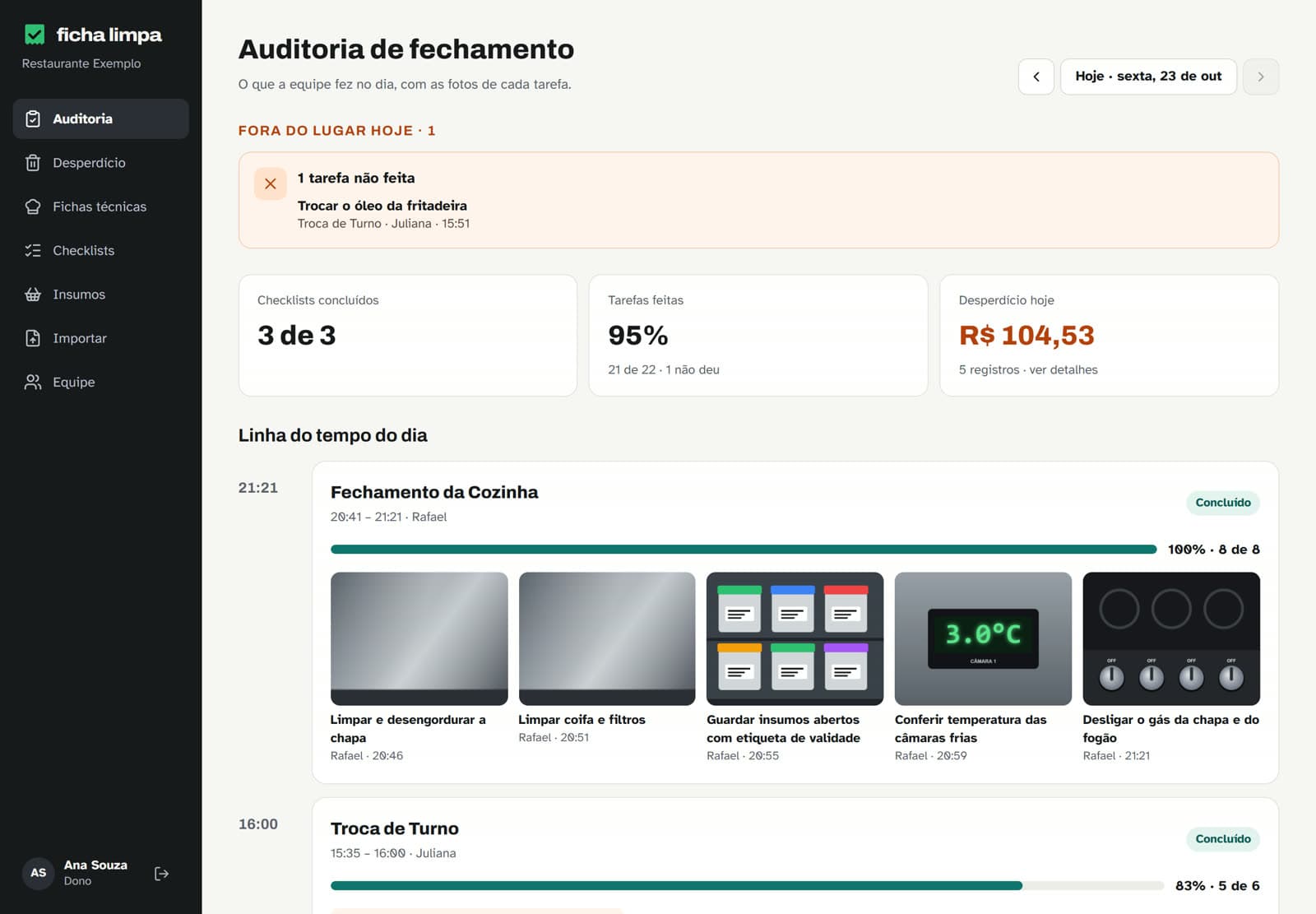Click 'Trocar o óleo da fritadeira' task title
The width and height of the screenshot is (1316, 914).
(x=382, y=206)
